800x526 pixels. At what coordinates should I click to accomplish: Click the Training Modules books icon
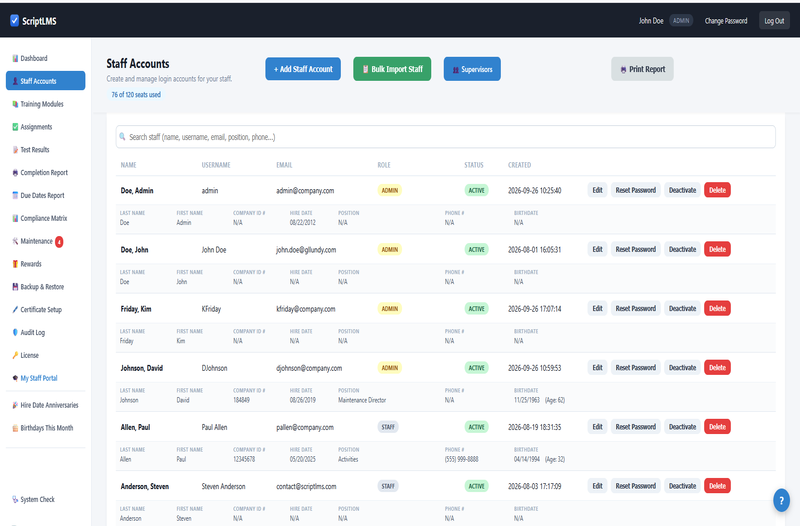[15, 104]
